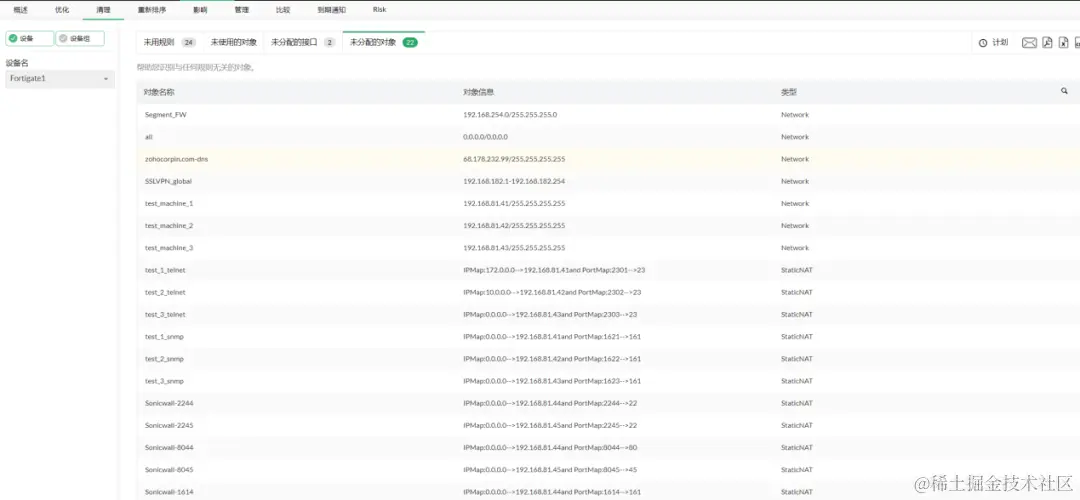
Task: Click the SSLVPN_global object name
Action: (168, 181)
